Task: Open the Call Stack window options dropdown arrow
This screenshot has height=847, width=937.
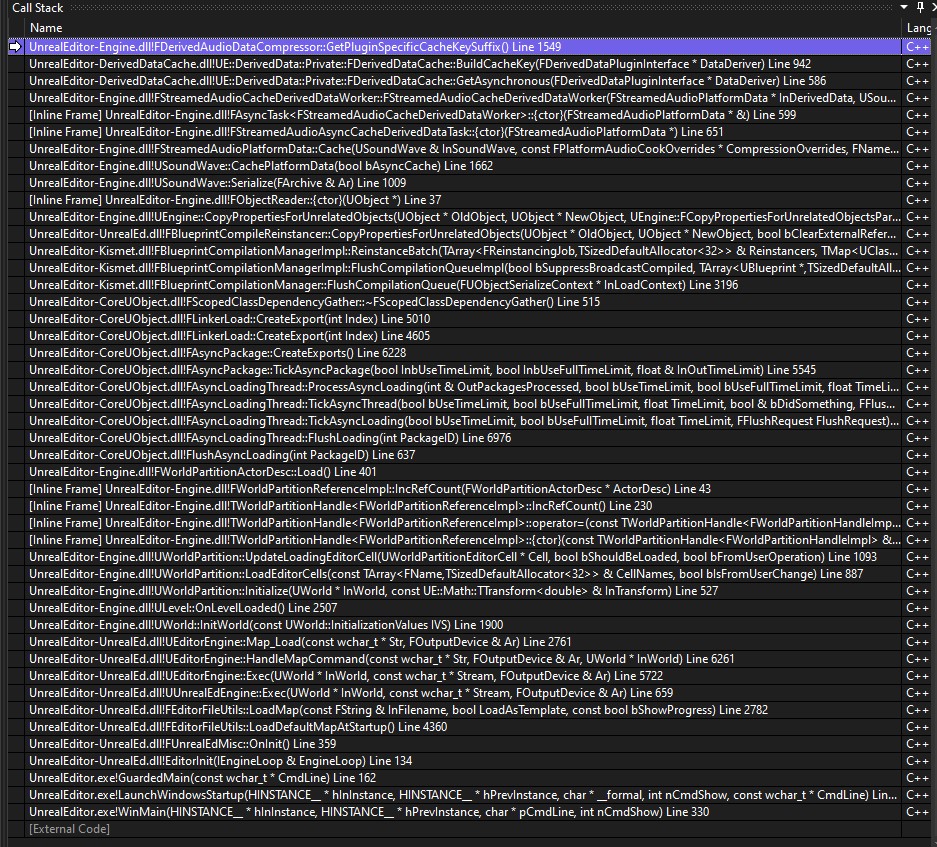Action: pyautogui.click(x=904, y=7)
